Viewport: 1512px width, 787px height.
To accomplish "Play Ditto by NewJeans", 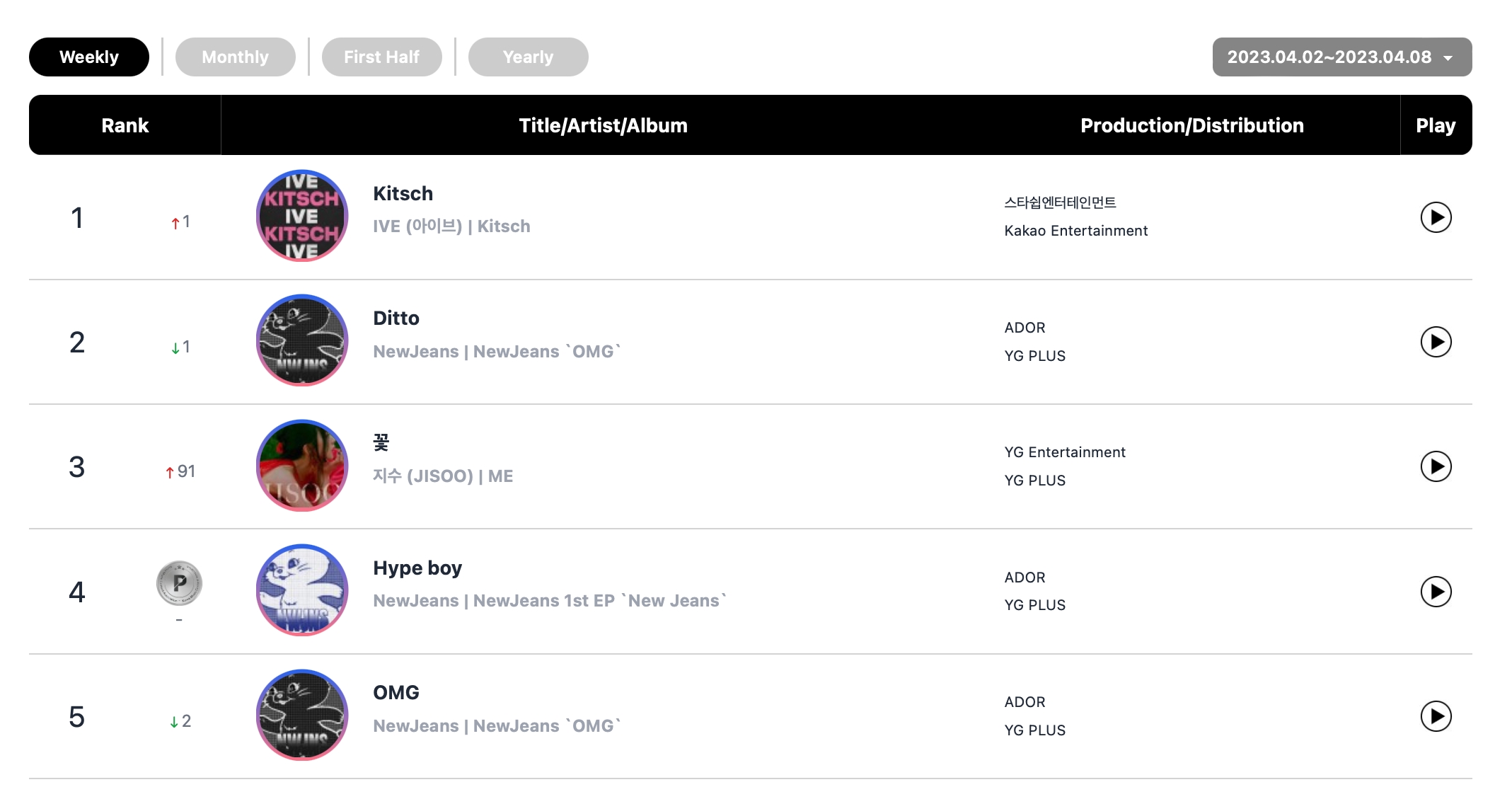I will pyautogui.click(x=1436, y=342).
